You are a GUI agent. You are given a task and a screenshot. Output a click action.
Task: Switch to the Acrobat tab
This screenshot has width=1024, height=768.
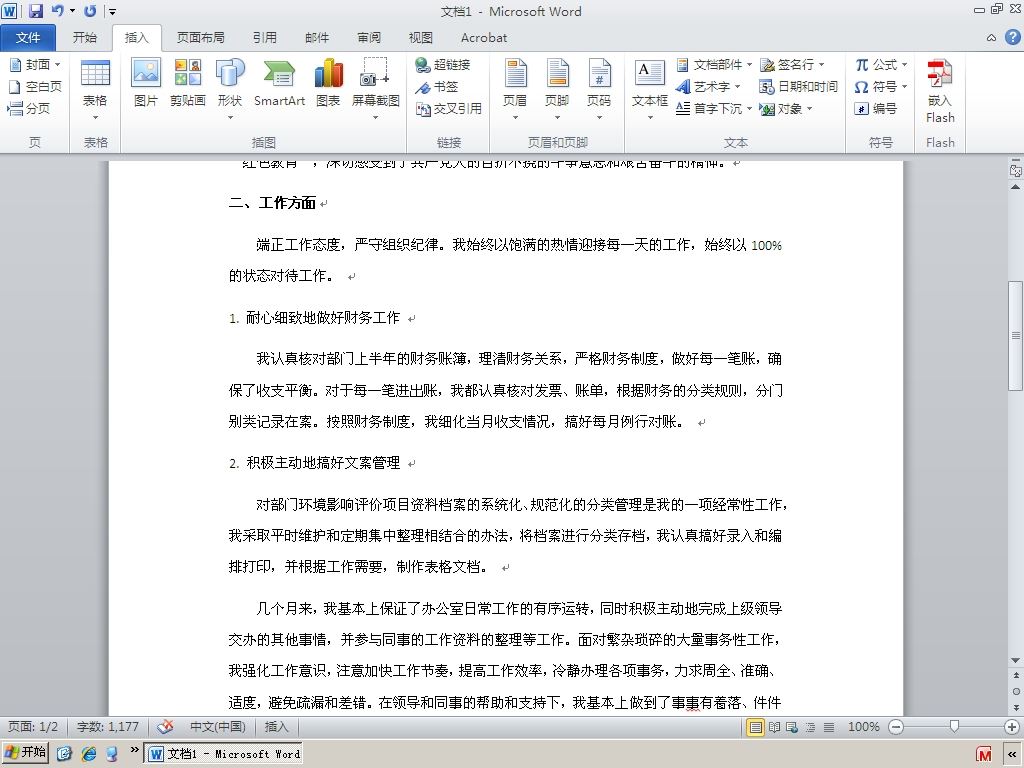484,37
